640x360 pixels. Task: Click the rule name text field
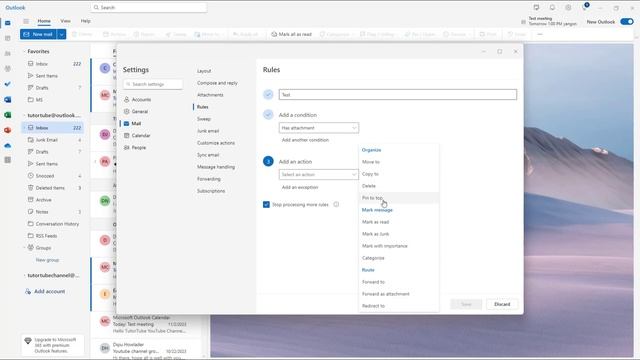[398, 95]
